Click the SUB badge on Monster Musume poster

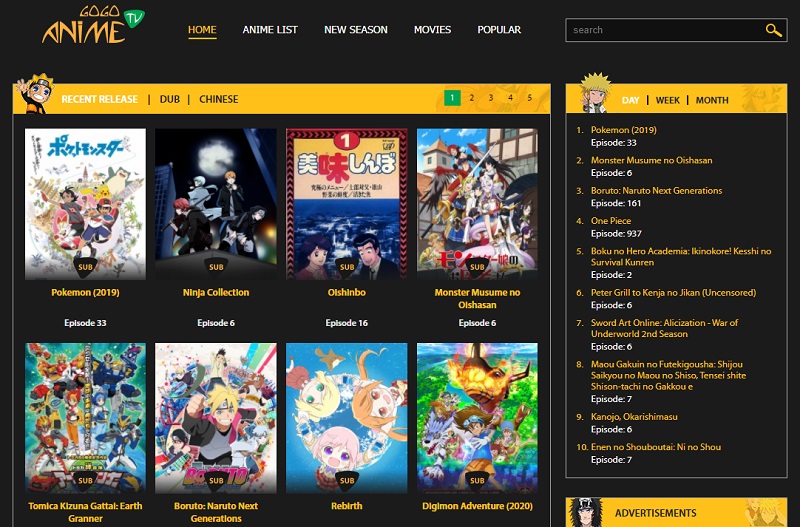point(477,267)
